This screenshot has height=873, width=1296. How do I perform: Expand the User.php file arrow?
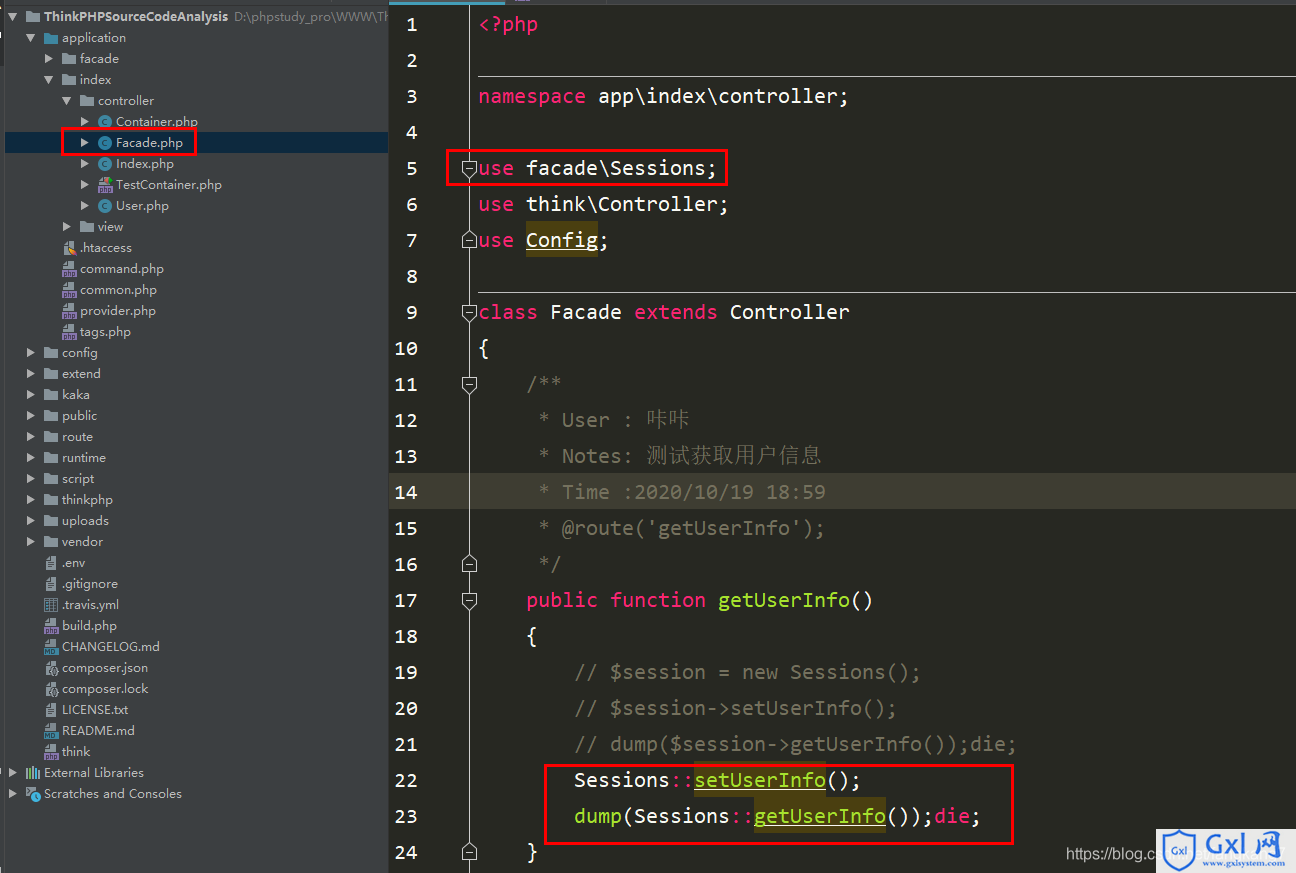[x=85, y=206]
